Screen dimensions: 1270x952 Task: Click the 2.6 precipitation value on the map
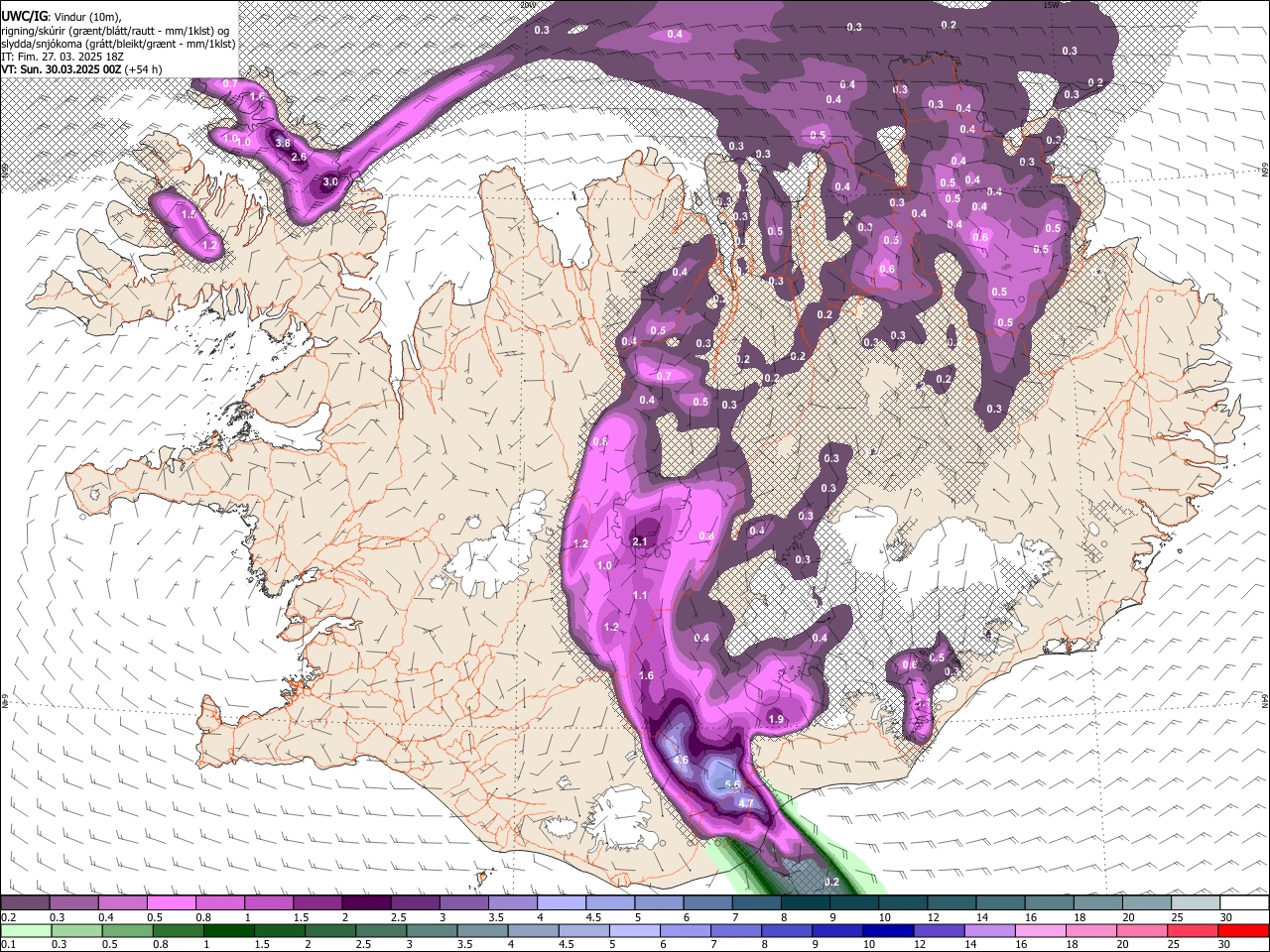point(299,157)
